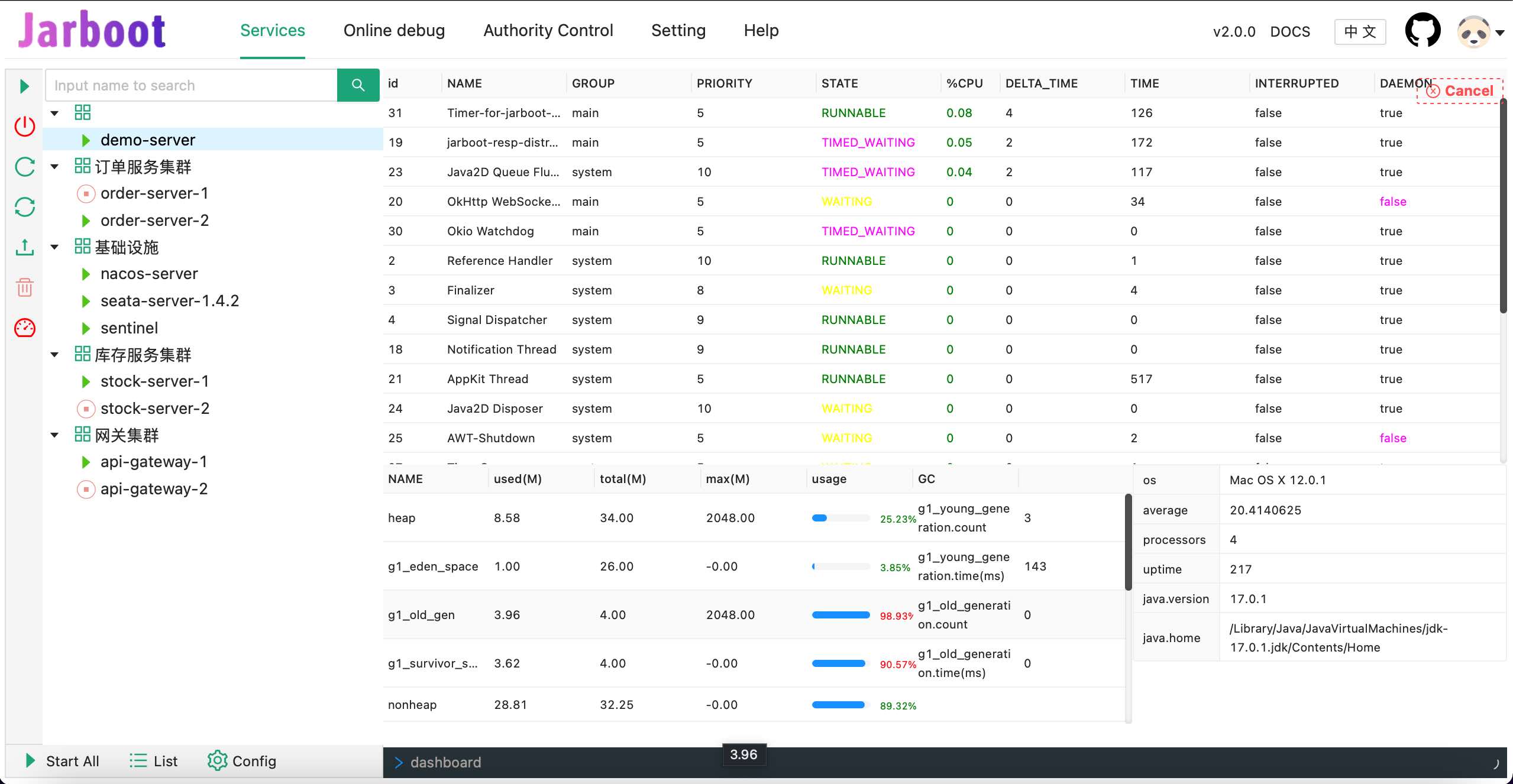Click the red dashboard gauge icon

(24, 328)
